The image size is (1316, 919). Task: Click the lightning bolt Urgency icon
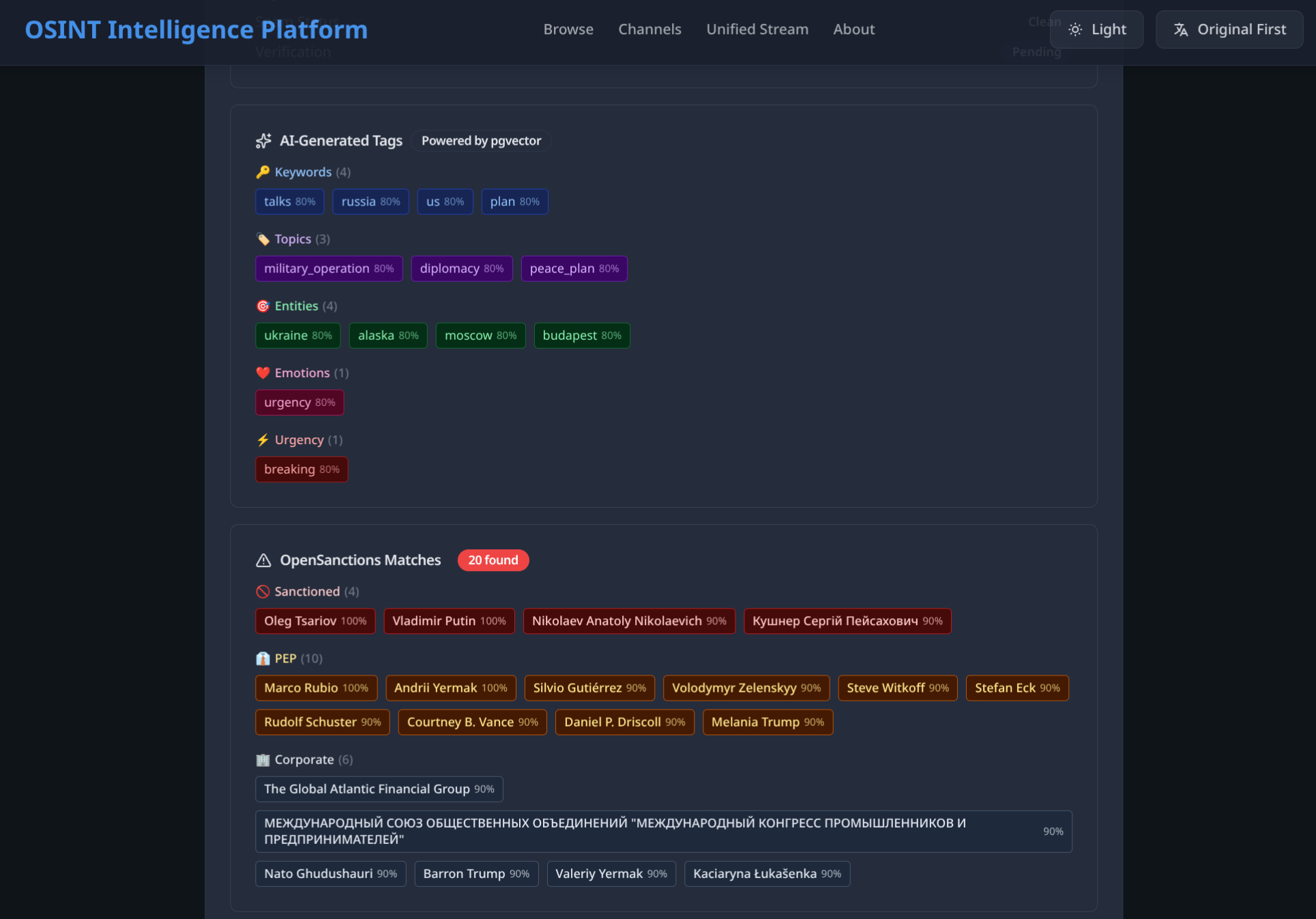pyautogui.click(x=263, y=439)
